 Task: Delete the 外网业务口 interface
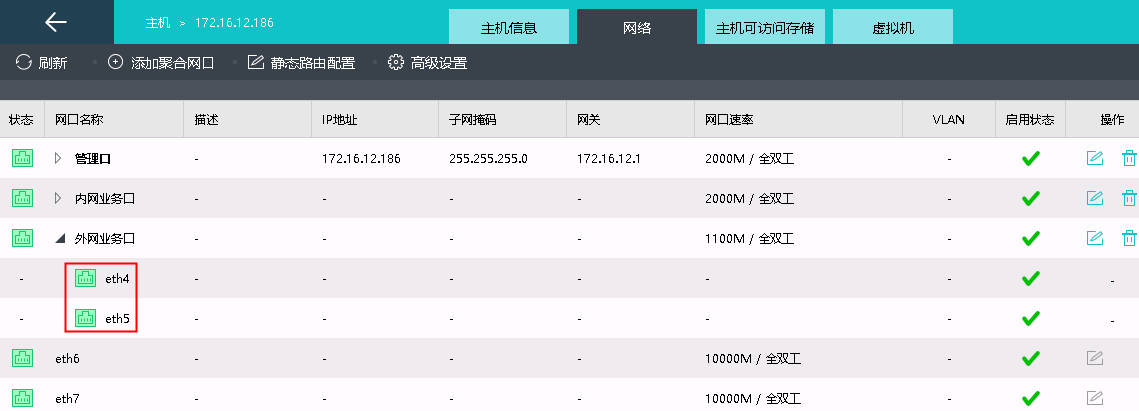(x=1128, y=238)
